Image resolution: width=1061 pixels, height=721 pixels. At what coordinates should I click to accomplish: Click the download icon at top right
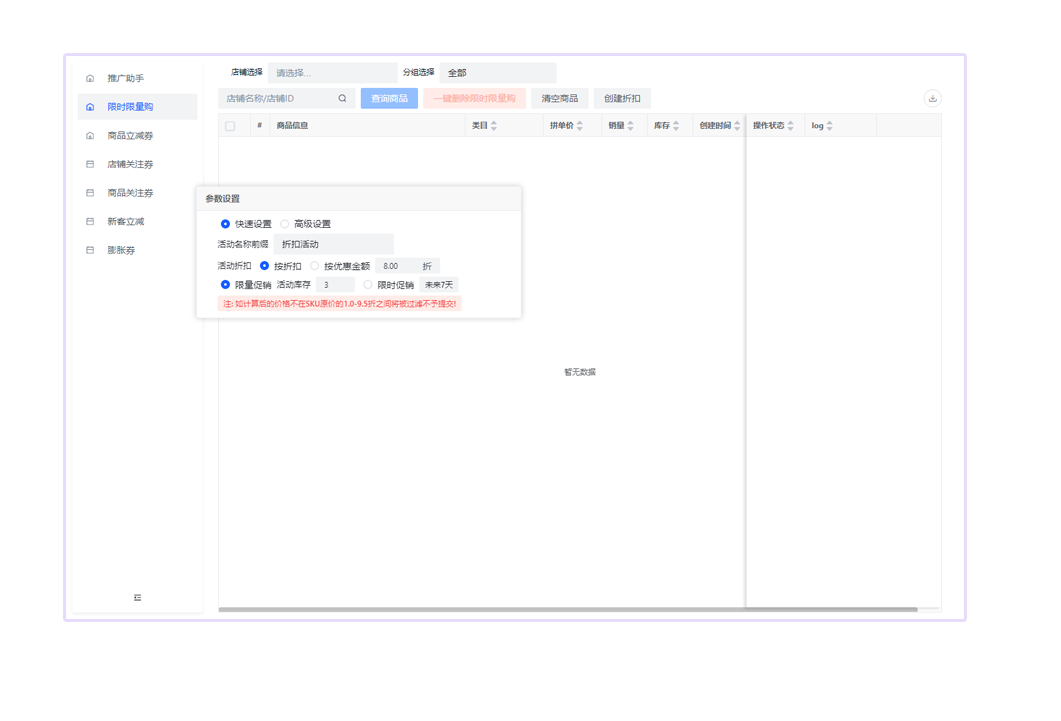click(932, 99)
